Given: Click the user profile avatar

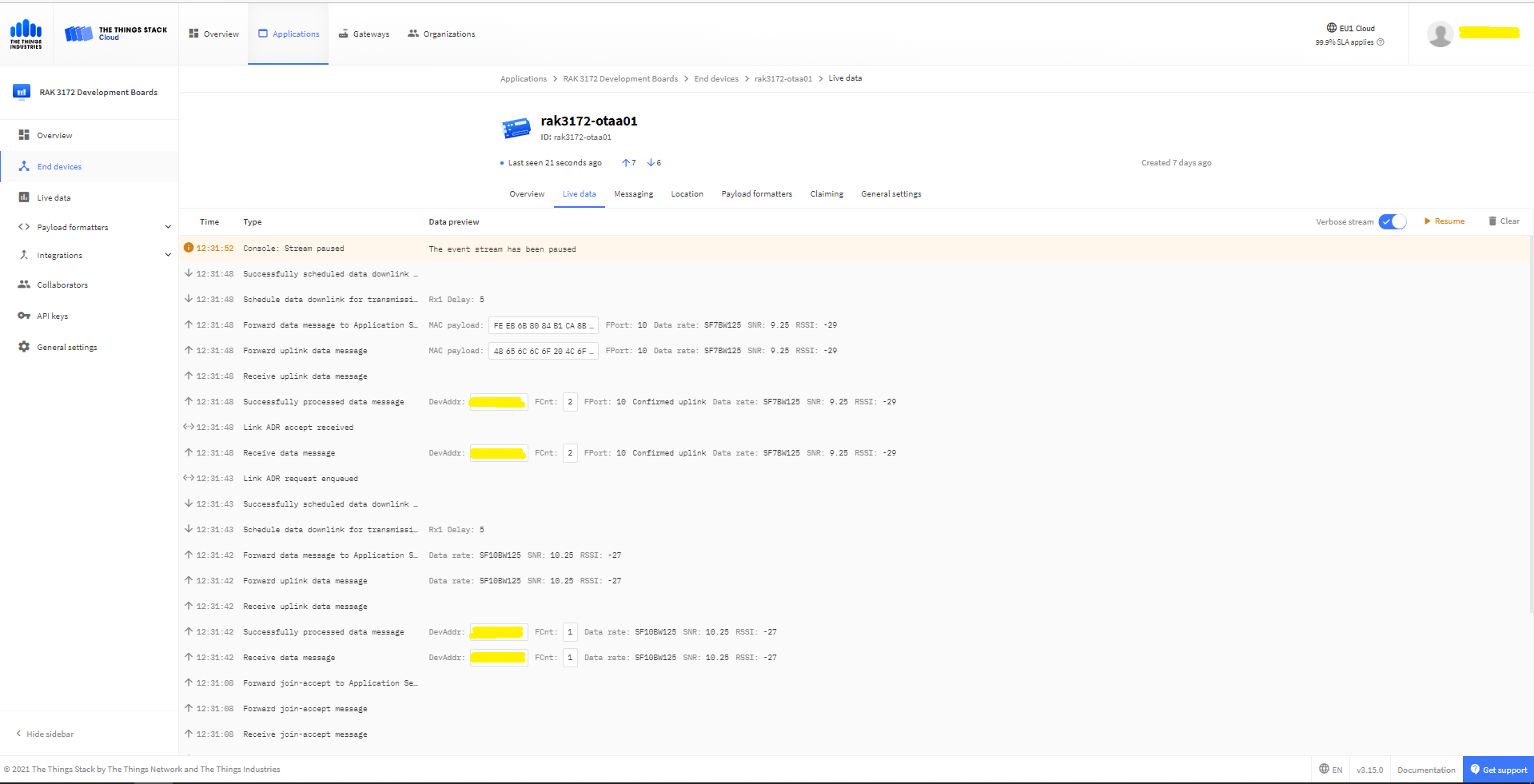Looking at the screenshot, I should pos(1440,34).
